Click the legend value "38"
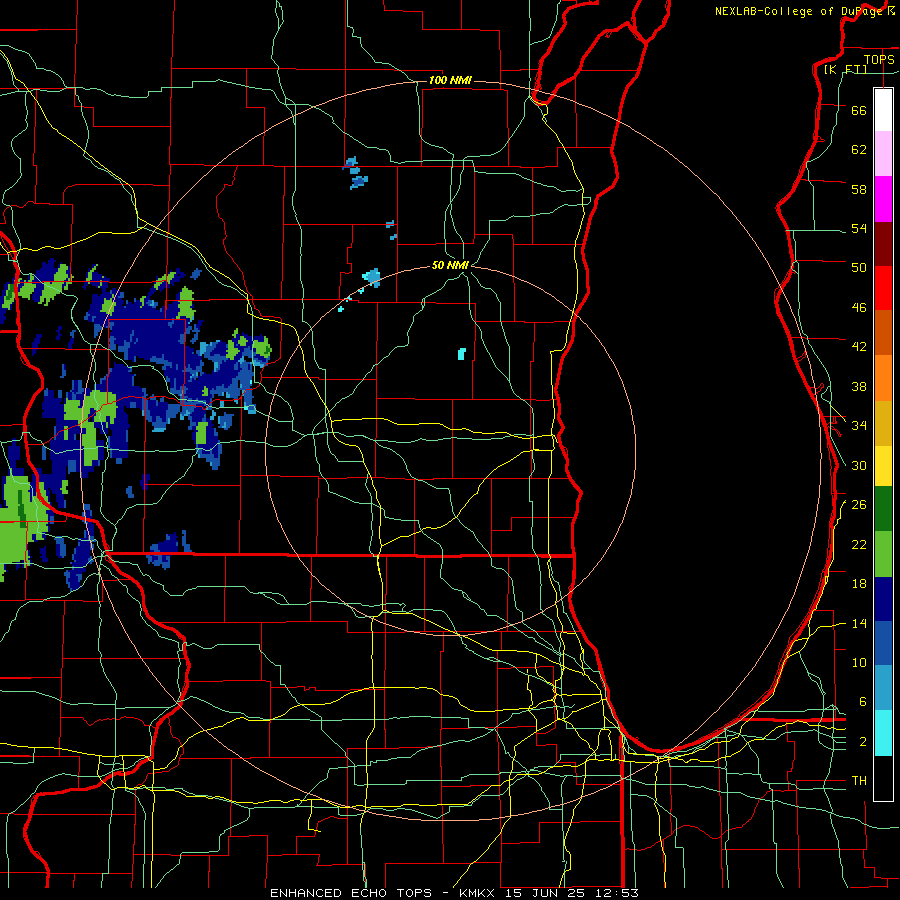 click(x=859, y=386)
